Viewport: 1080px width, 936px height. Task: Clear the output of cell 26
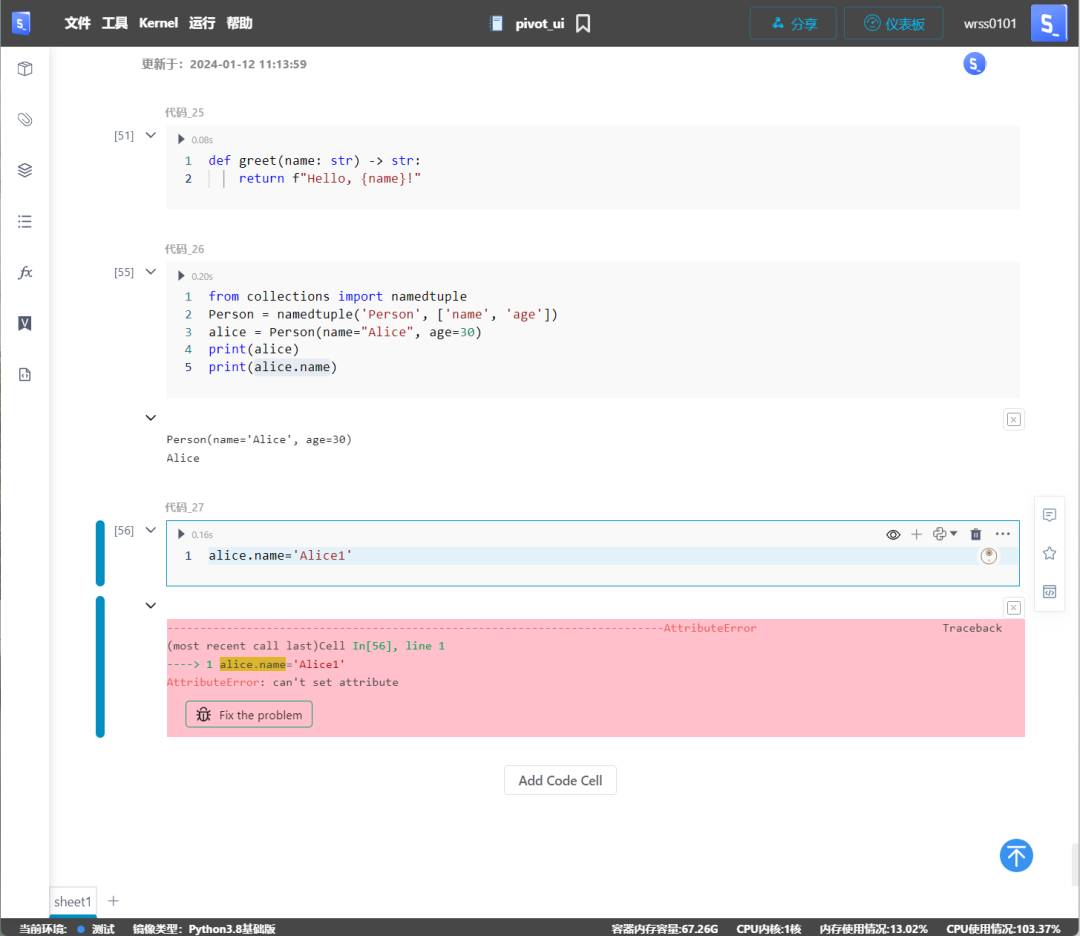pos(1013,419)
